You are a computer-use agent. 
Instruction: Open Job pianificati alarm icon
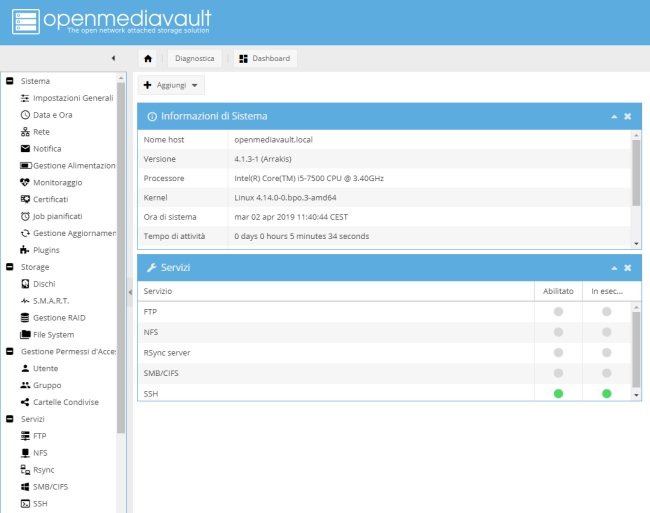[x=25, y=216]
